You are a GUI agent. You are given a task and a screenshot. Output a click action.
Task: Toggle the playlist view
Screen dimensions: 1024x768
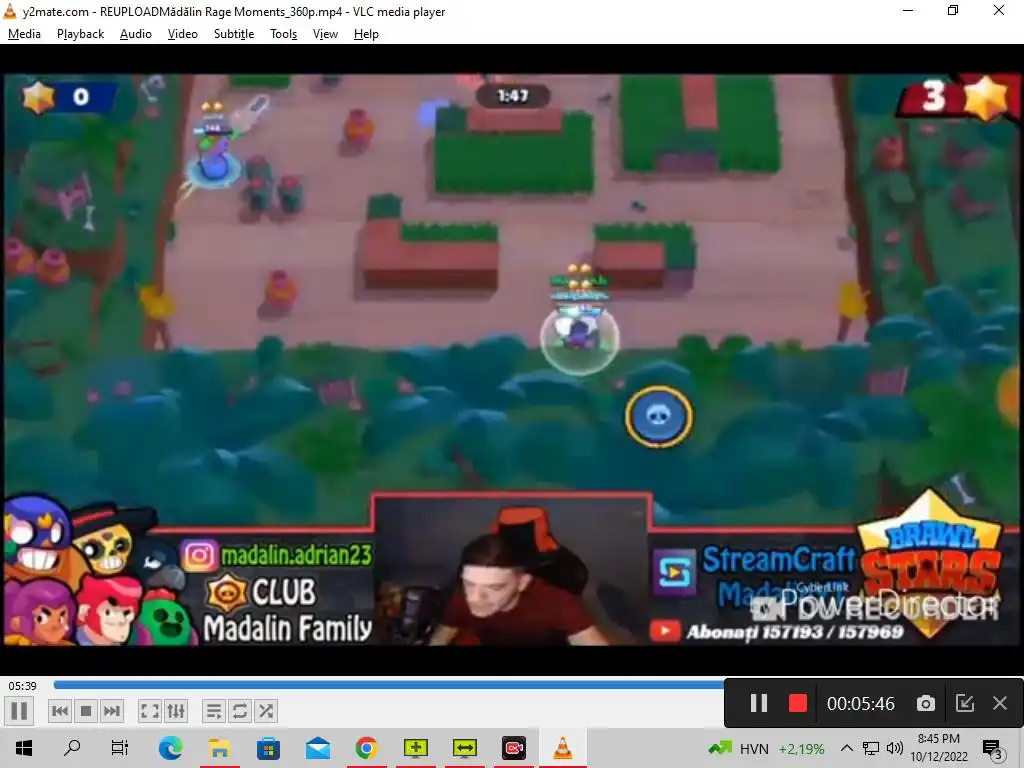coord(214,711)
